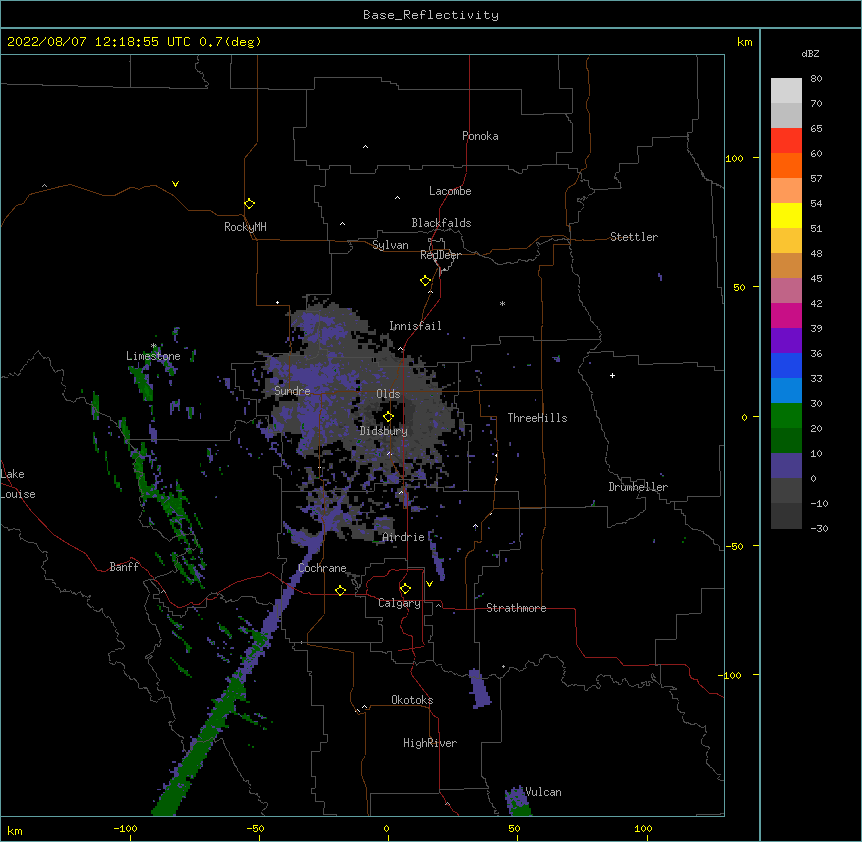
Task: Click the -30 value in the dBZ legend
Action: [819, 529]
